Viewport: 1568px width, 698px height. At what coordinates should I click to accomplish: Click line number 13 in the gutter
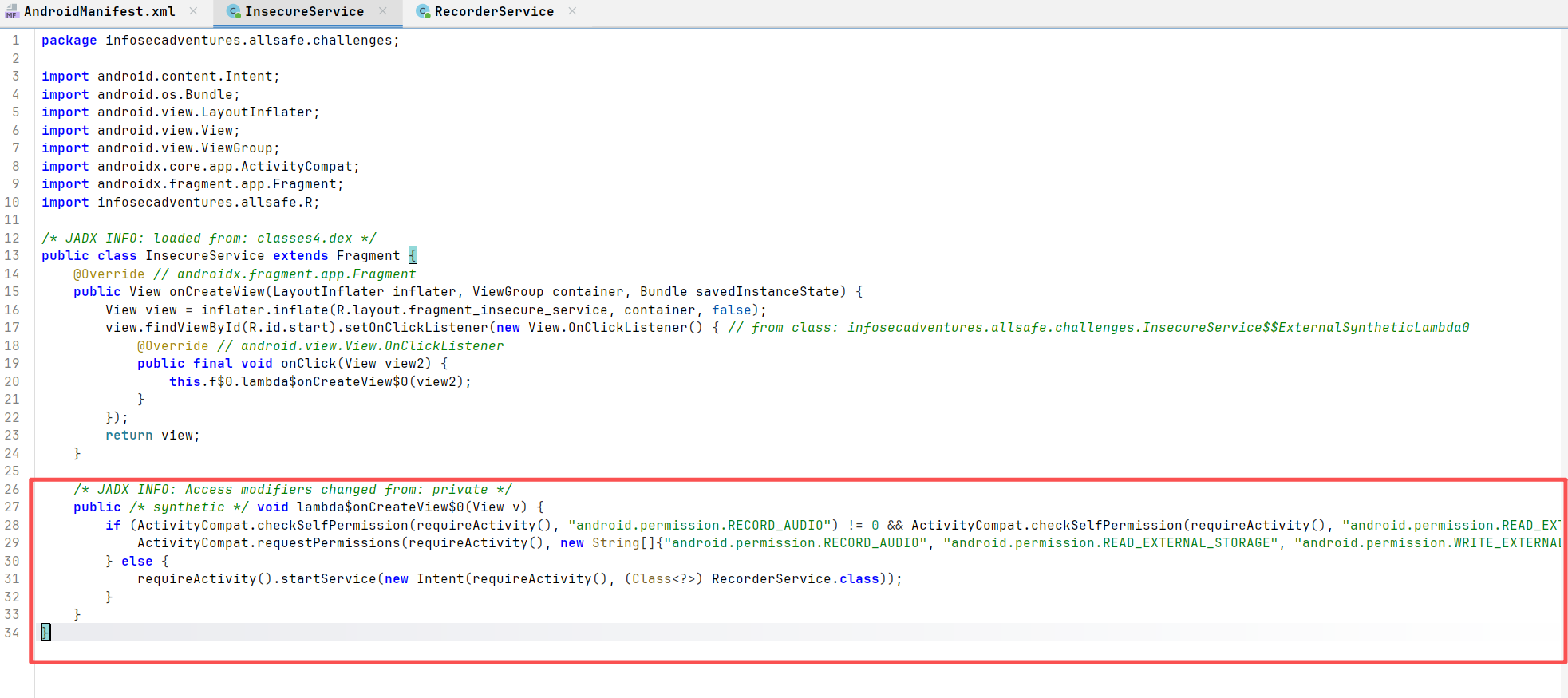coord(12,256)
